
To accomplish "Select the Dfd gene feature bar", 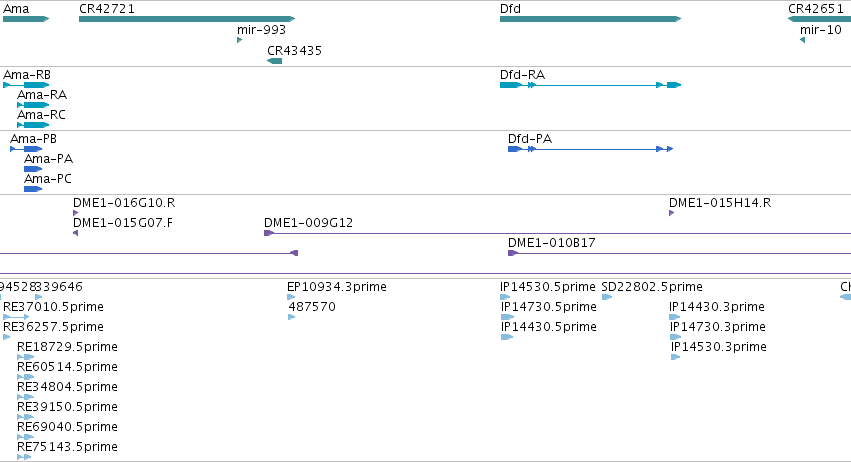I will pyautogui.click(x=590, y=19).
